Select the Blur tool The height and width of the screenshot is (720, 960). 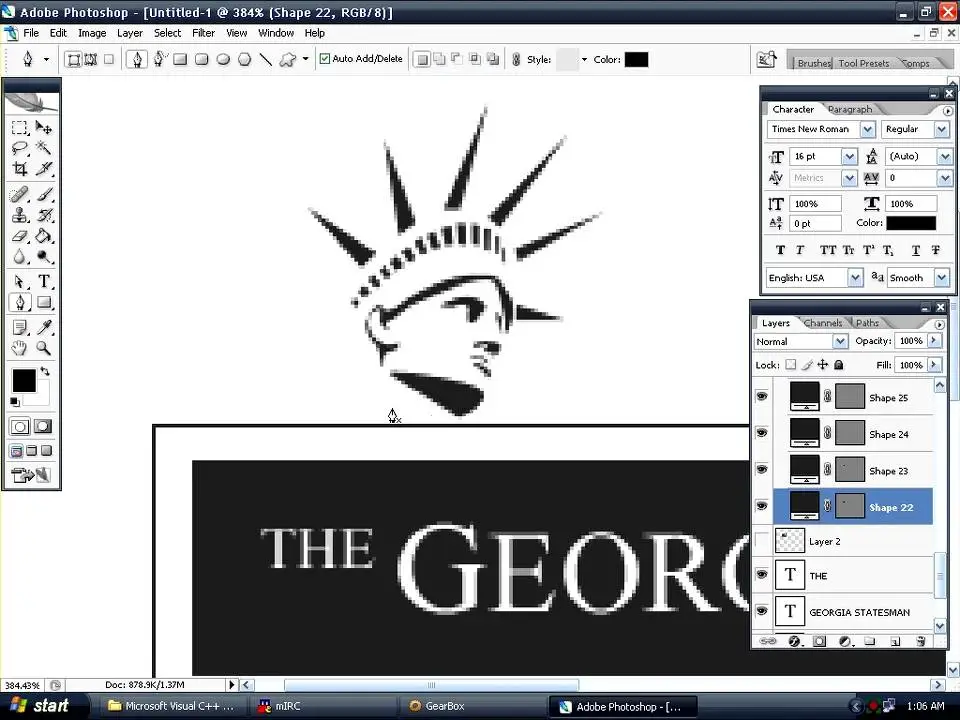click(x=20, y=257)
